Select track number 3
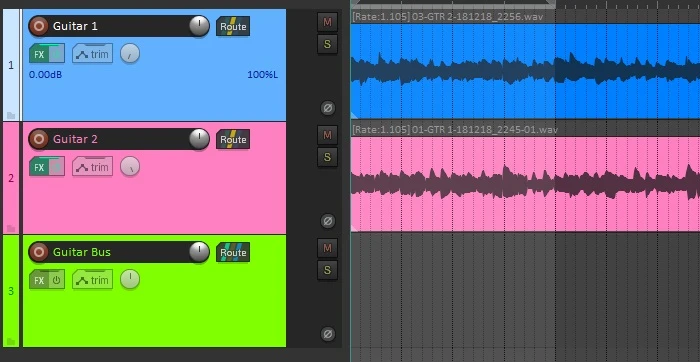 click(11, 291)
